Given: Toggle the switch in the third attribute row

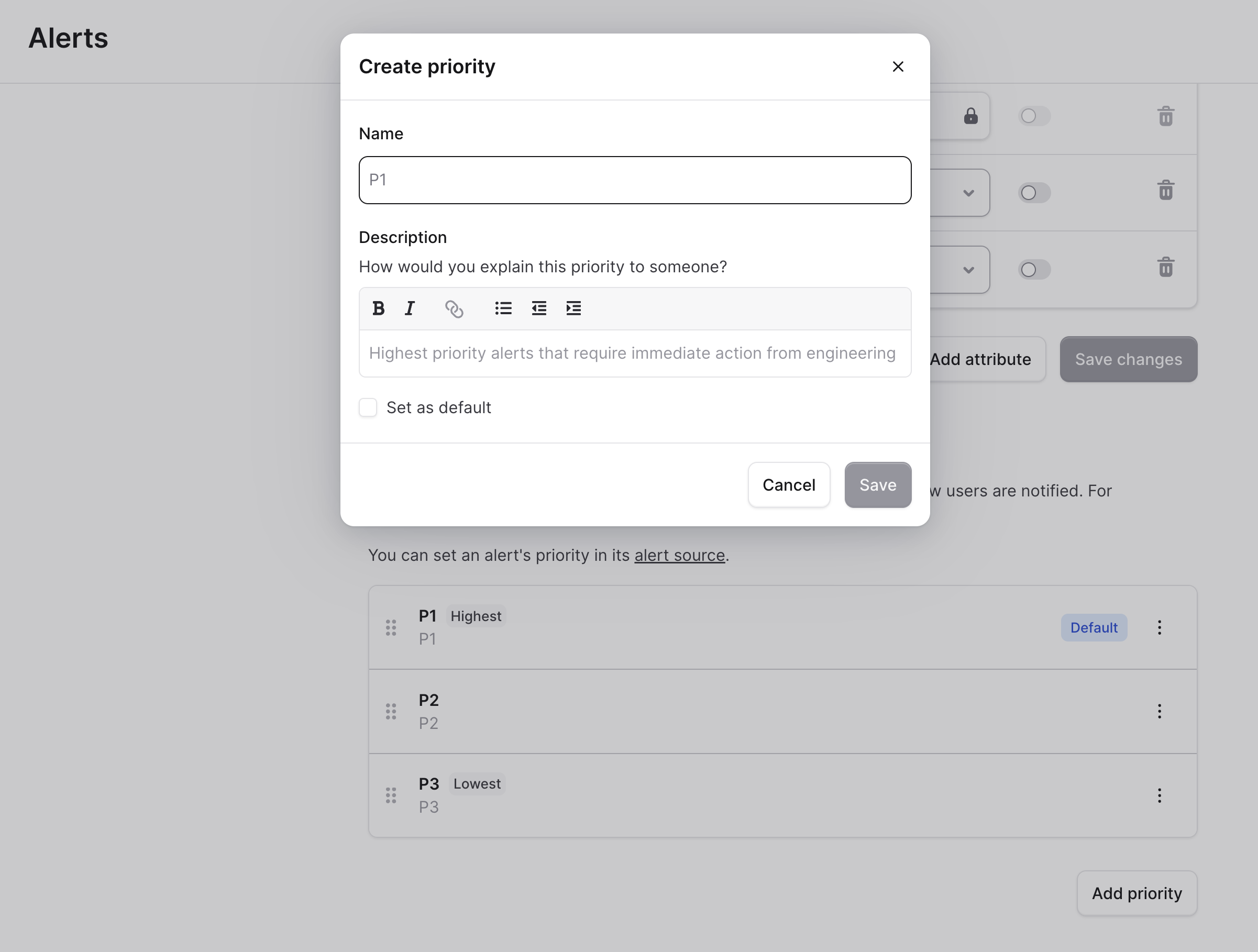Looking at the screenshot, I should (1033, 269).
